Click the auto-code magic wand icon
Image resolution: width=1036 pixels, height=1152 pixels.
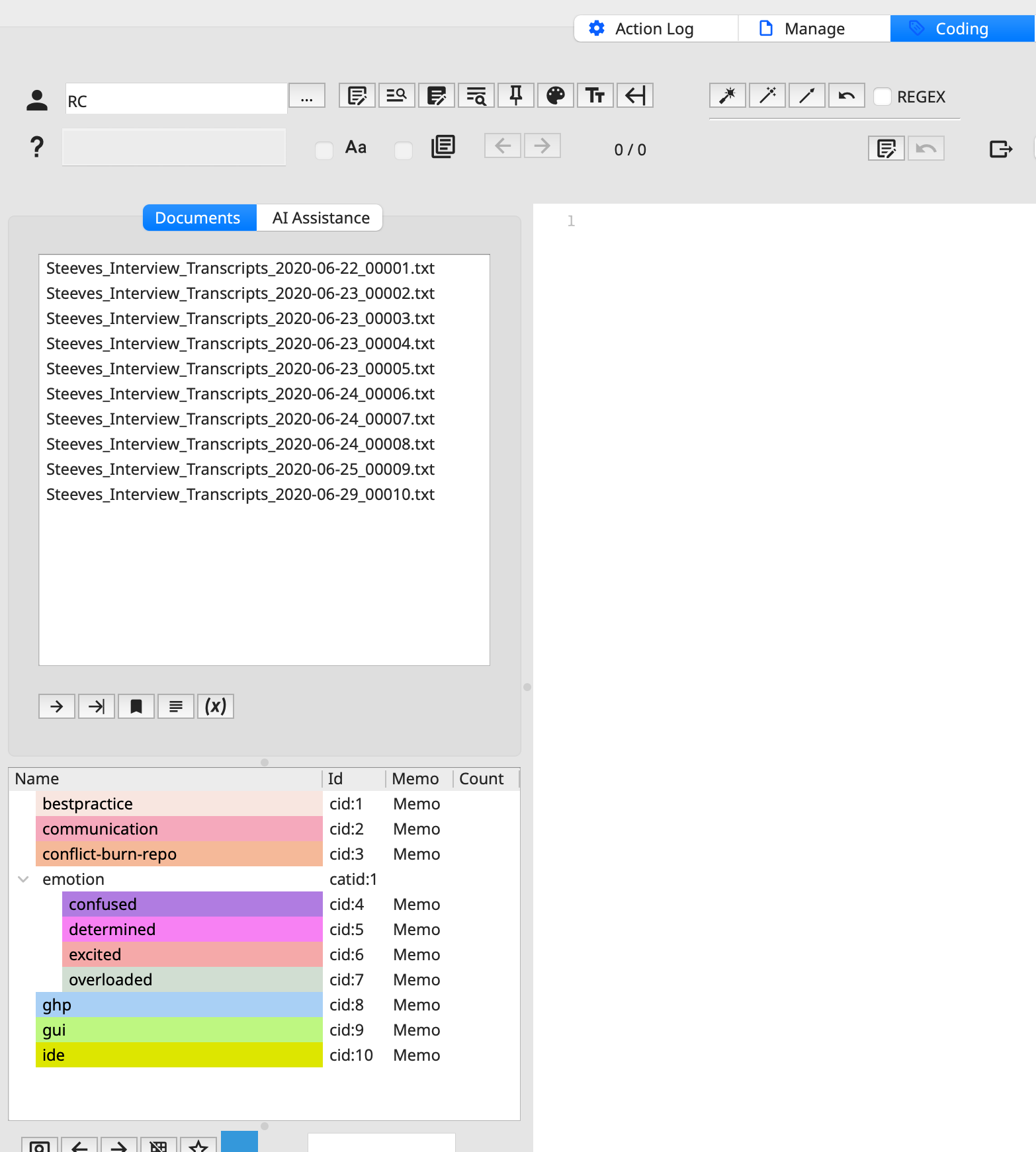click(x=727, y=96)
